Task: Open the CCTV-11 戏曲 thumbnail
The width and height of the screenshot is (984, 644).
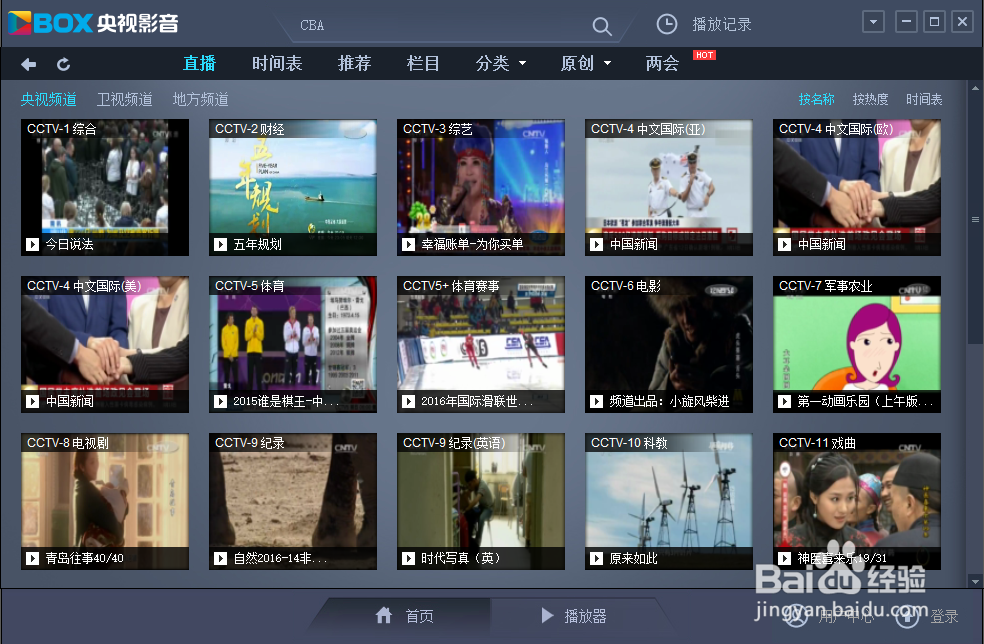Action: (x=857, y=501)
